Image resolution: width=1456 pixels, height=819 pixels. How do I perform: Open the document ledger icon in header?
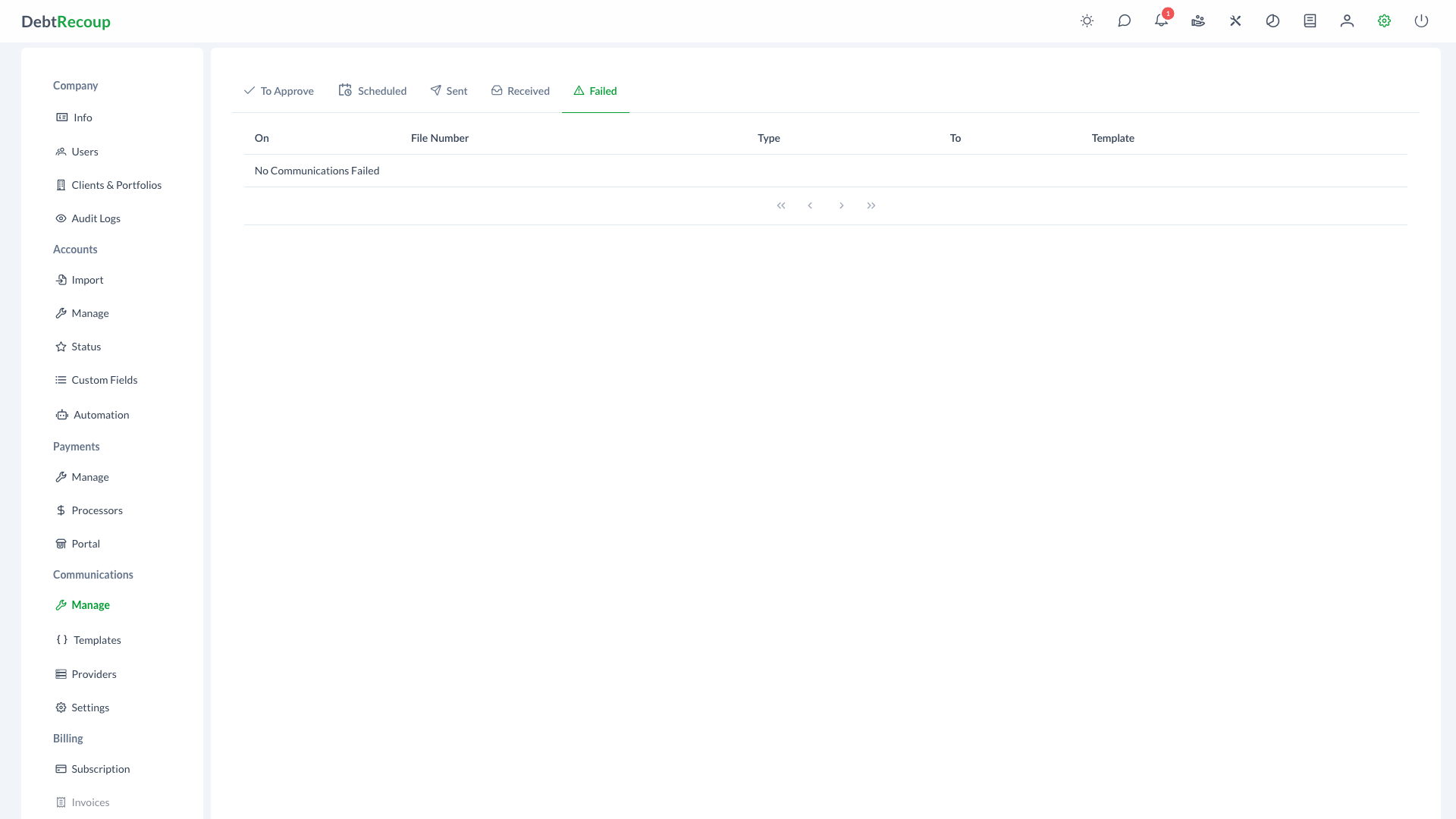coord(1310,21)
